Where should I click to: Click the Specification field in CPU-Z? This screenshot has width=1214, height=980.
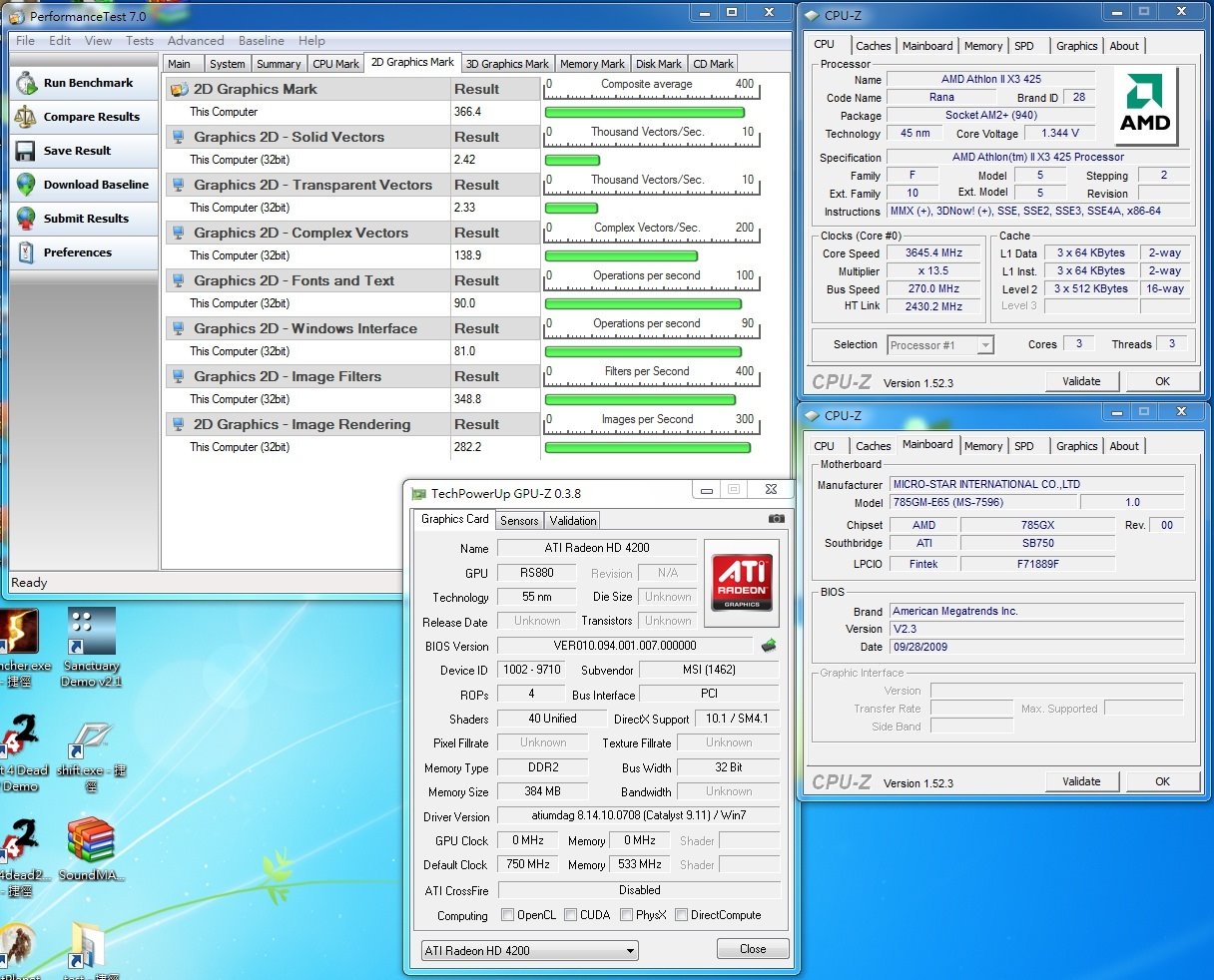[x=1038, y=158]
